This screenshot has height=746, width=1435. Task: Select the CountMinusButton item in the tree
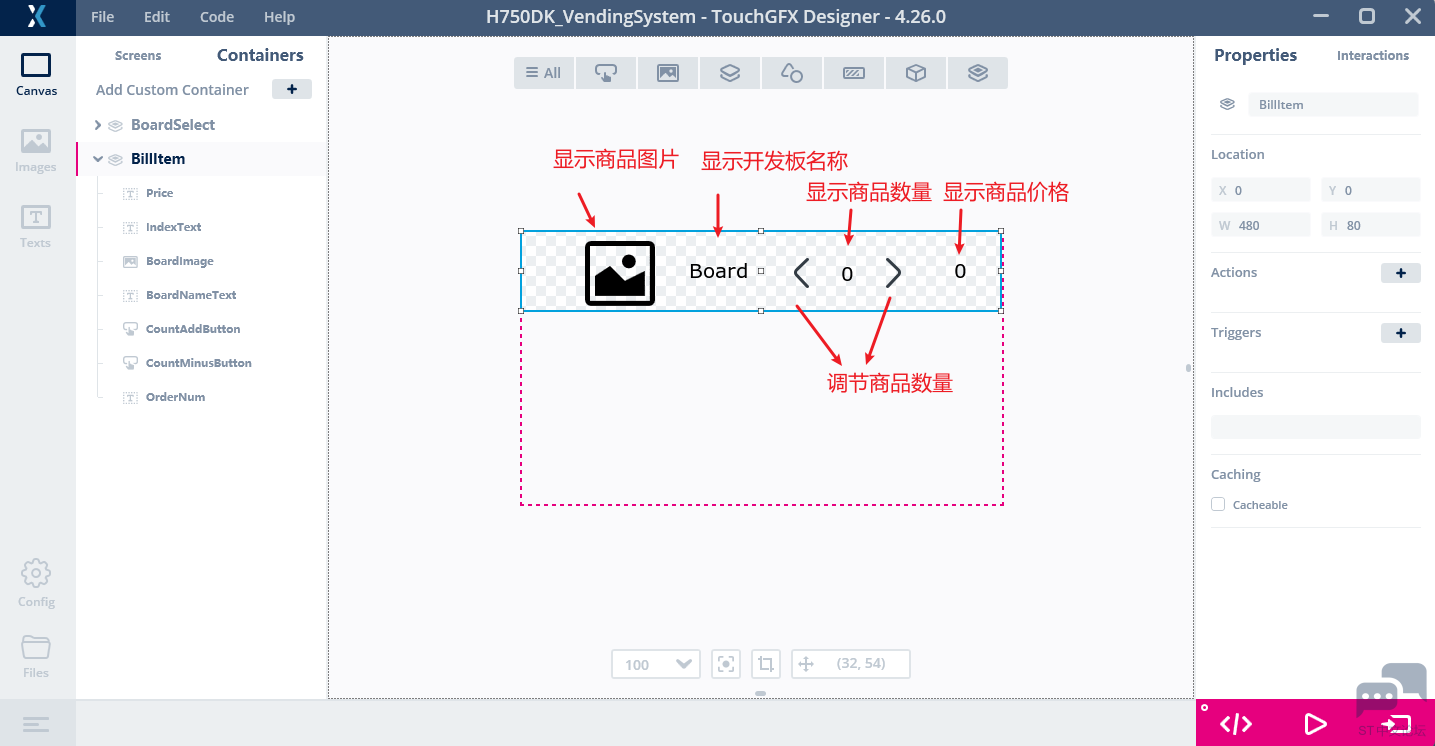[x=198, y=363]
